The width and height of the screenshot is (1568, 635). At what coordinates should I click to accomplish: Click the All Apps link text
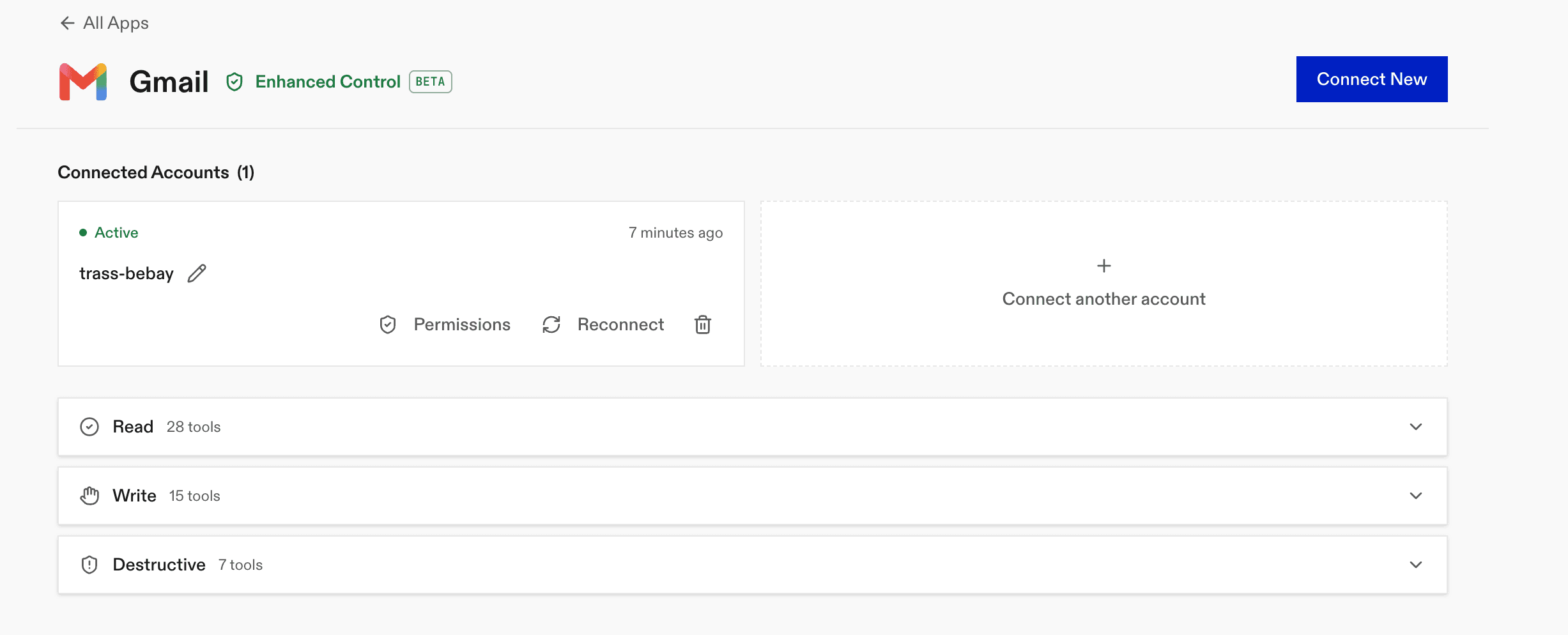(116, 23)
